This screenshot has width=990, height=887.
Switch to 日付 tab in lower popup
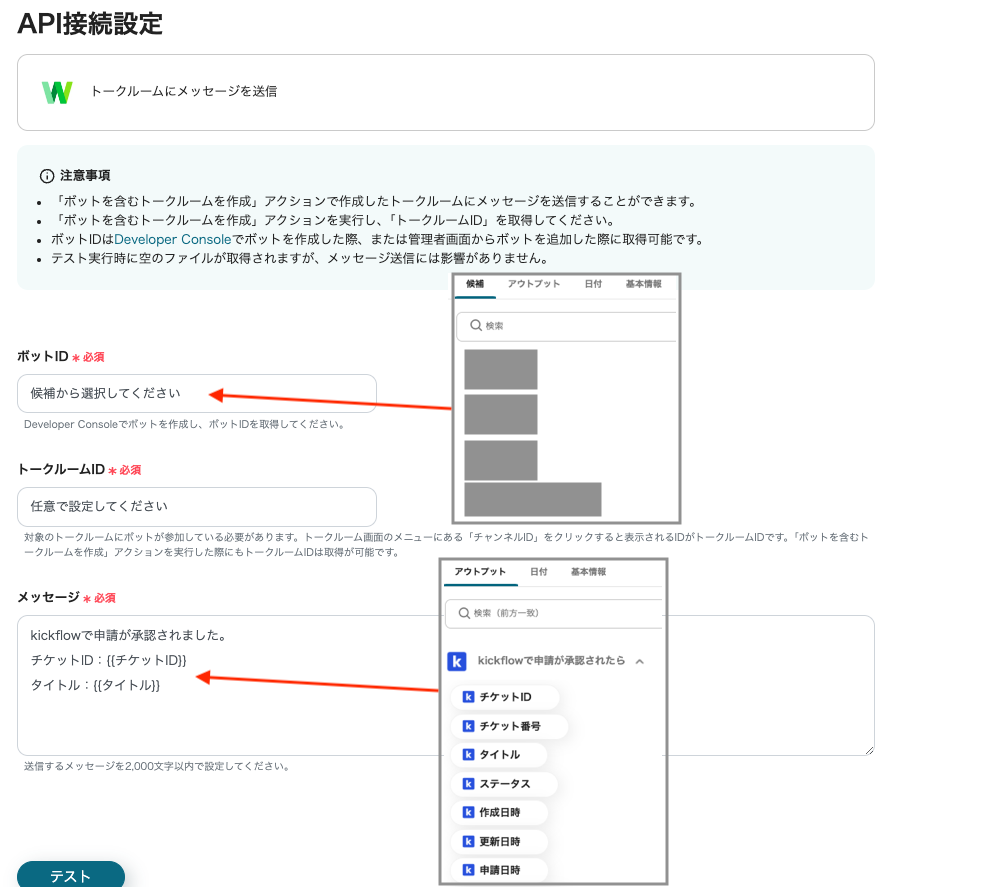[x=539, y=572]
